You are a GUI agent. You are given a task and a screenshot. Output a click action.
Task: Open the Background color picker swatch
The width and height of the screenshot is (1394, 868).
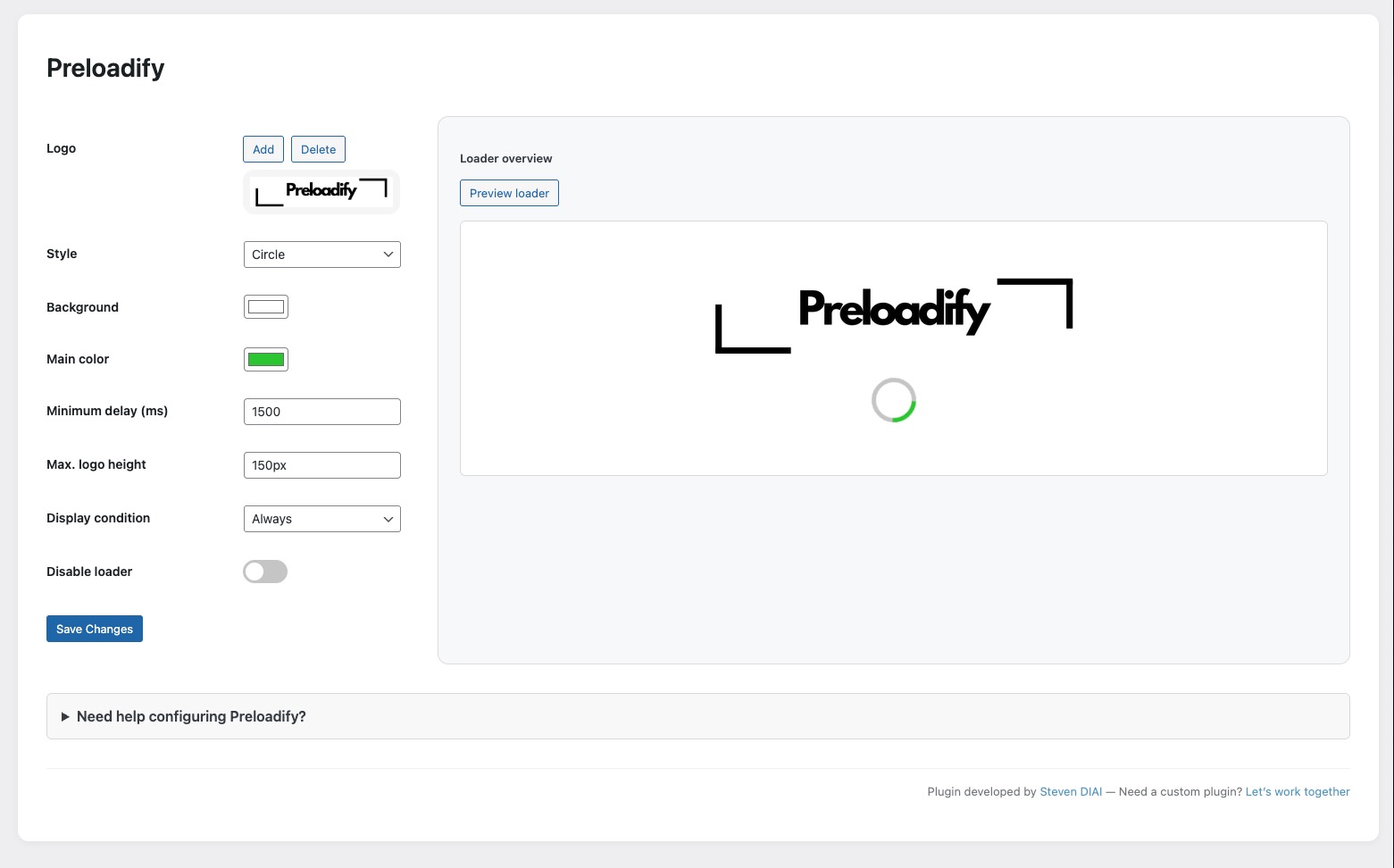(x=266, y=307)
